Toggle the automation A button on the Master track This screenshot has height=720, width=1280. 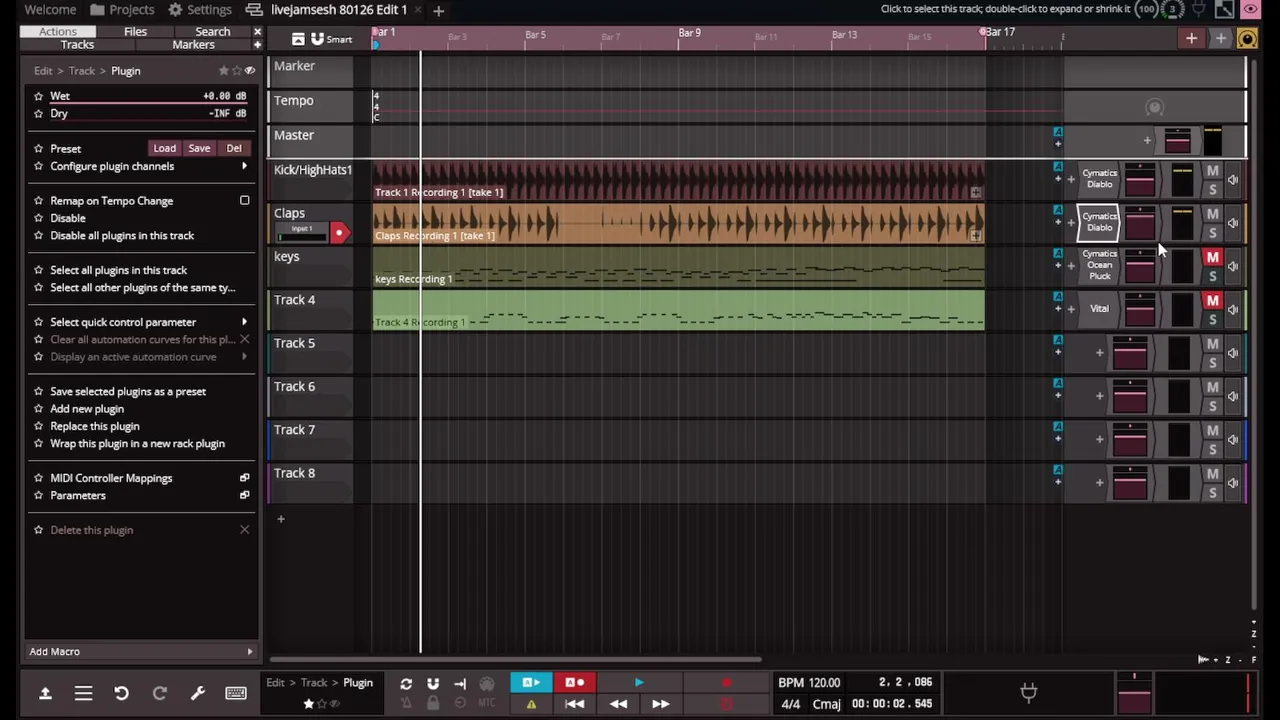pos(1058,131)
